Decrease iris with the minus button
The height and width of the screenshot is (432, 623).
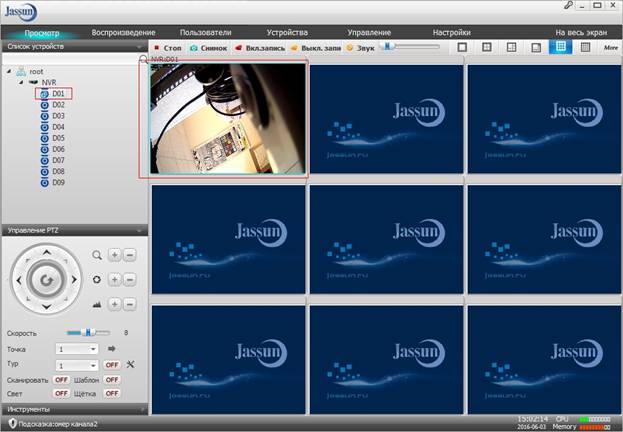point(130,304)
